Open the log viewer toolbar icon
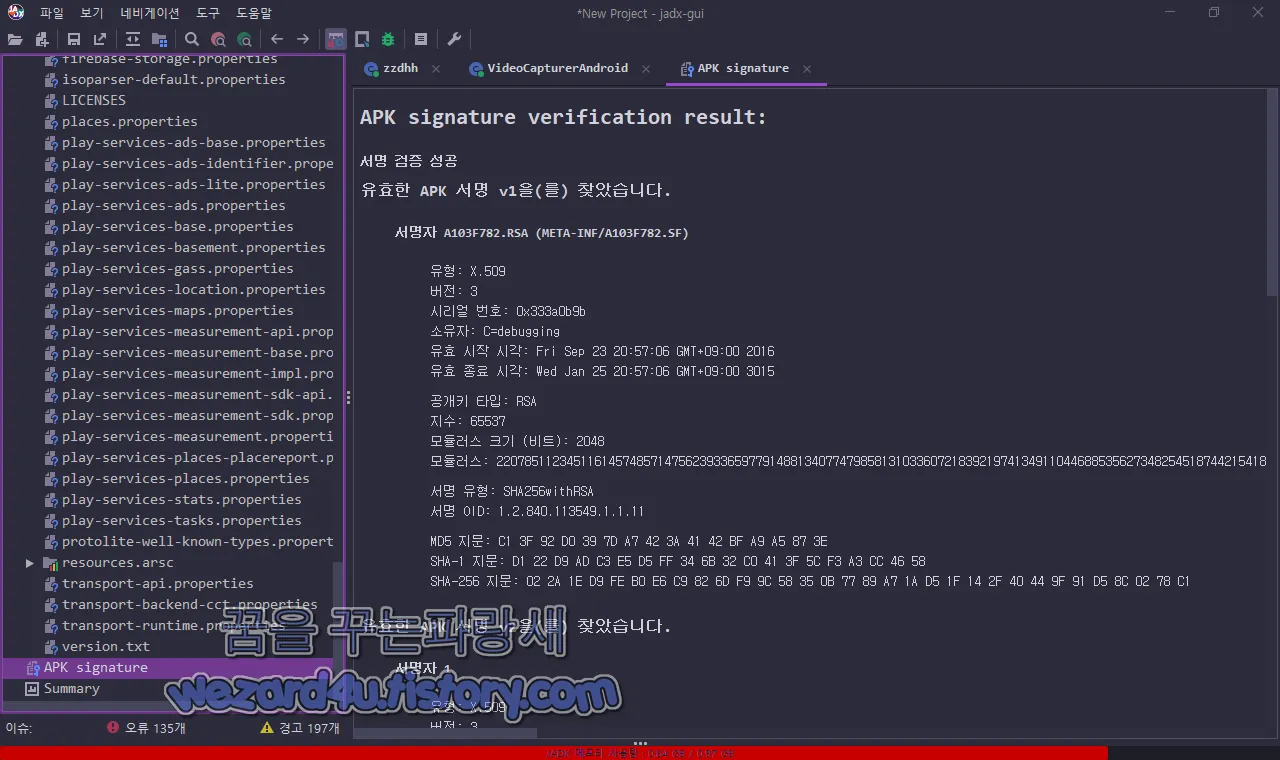The height and width of the screenshot is (760, 1280). pos(421,39)
